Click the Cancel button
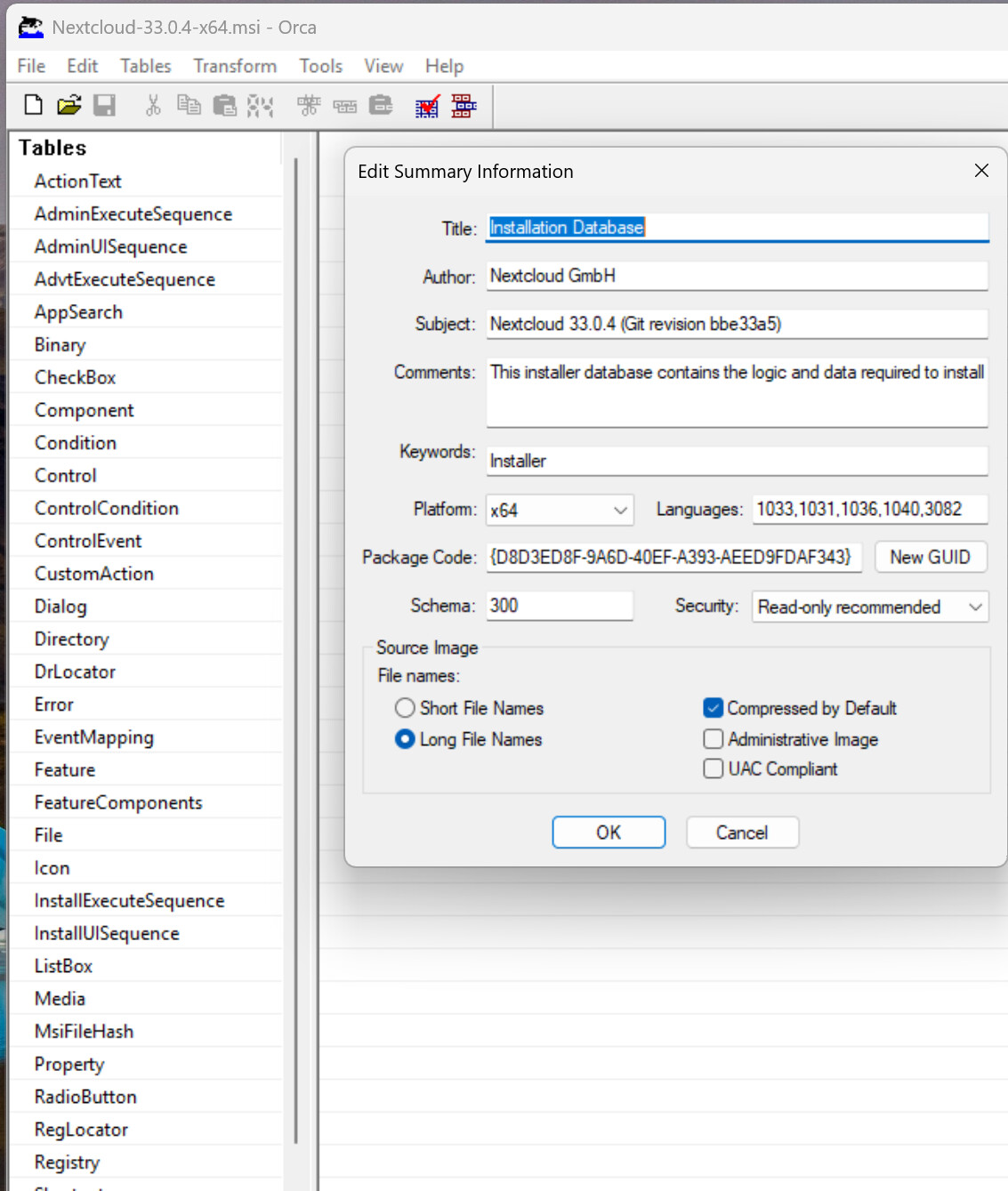This screenshot has width=1008, height=1191. (x=742, y=833)
